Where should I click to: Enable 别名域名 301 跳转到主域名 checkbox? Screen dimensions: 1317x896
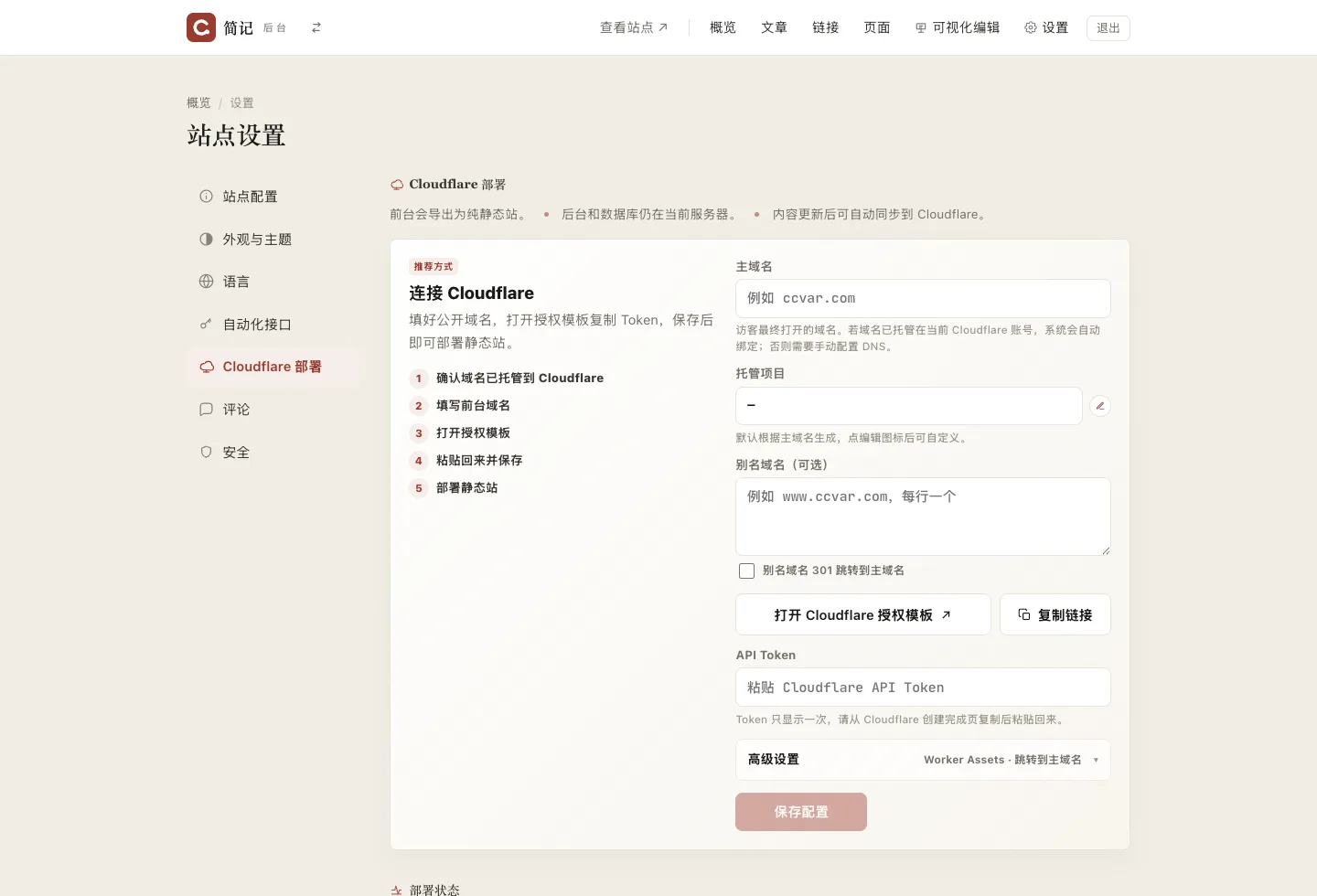point(746,571)
